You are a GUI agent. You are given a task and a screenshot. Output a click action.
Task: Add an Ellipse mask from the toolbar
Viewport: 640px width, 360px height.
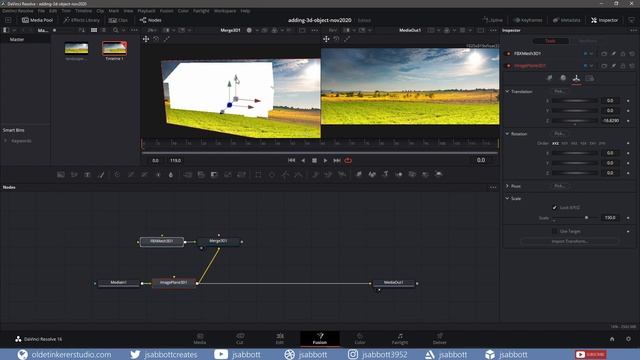(272, 175)
